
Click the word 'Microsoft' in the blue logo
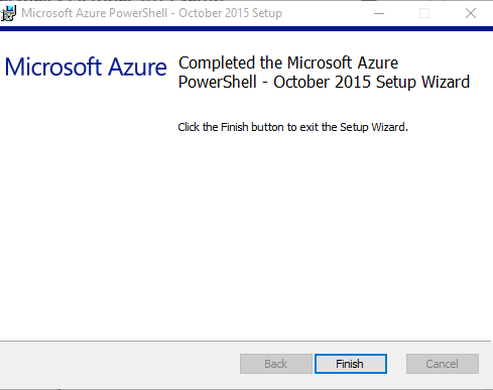[53, 67]
